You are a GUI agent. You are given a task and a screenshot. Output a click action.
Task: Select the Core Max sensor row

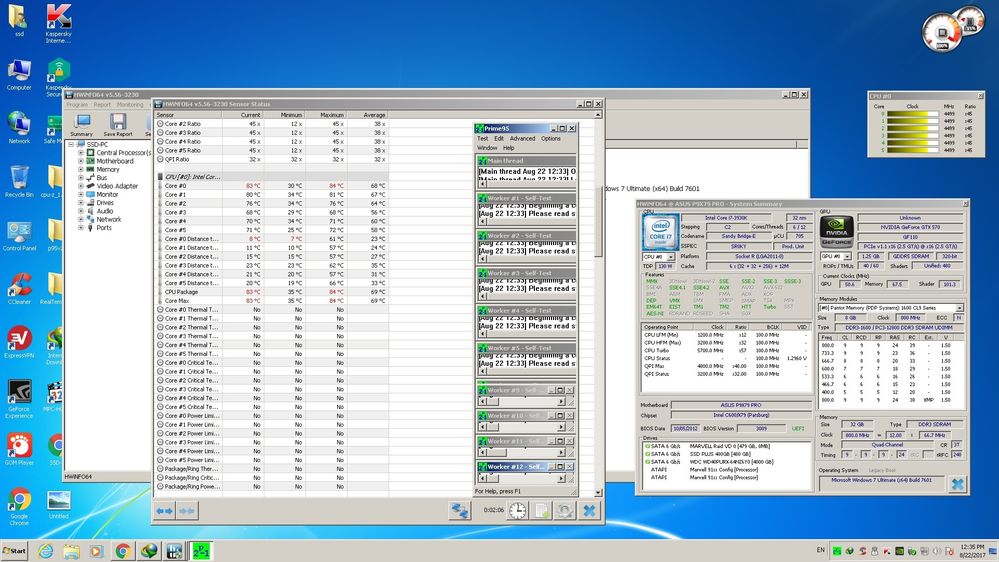[272, 301]
